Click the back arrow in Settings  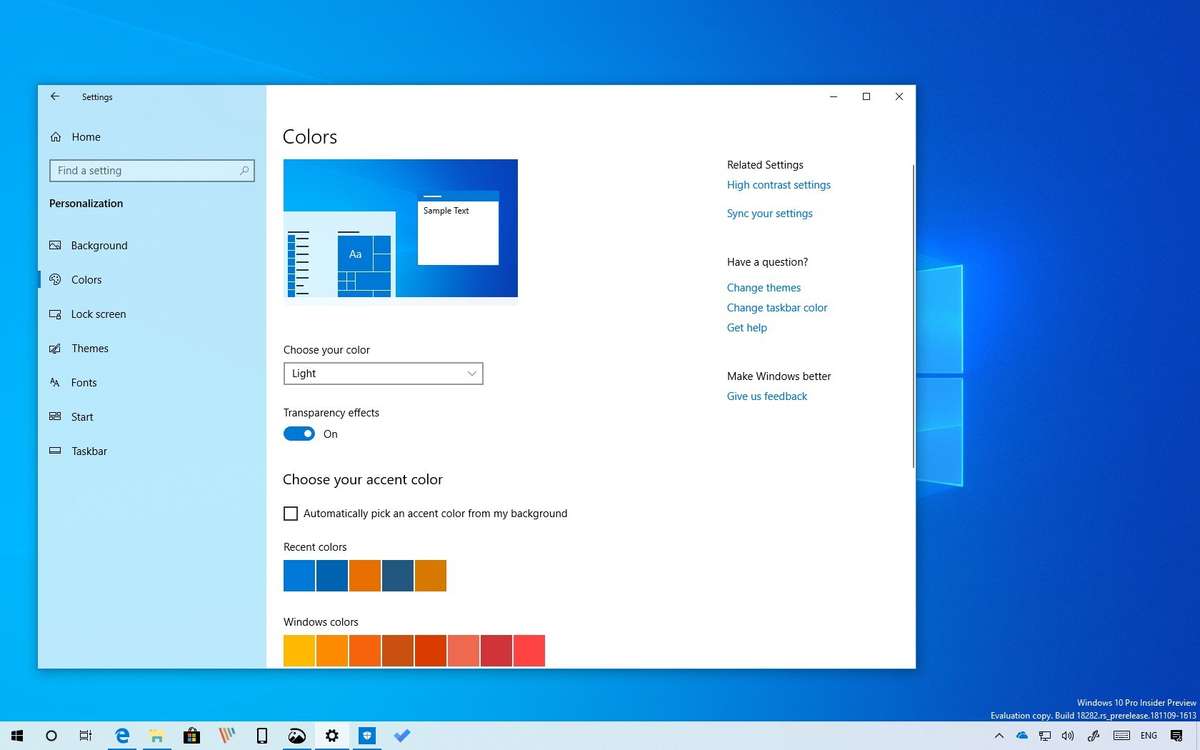(x=55, y=96)
